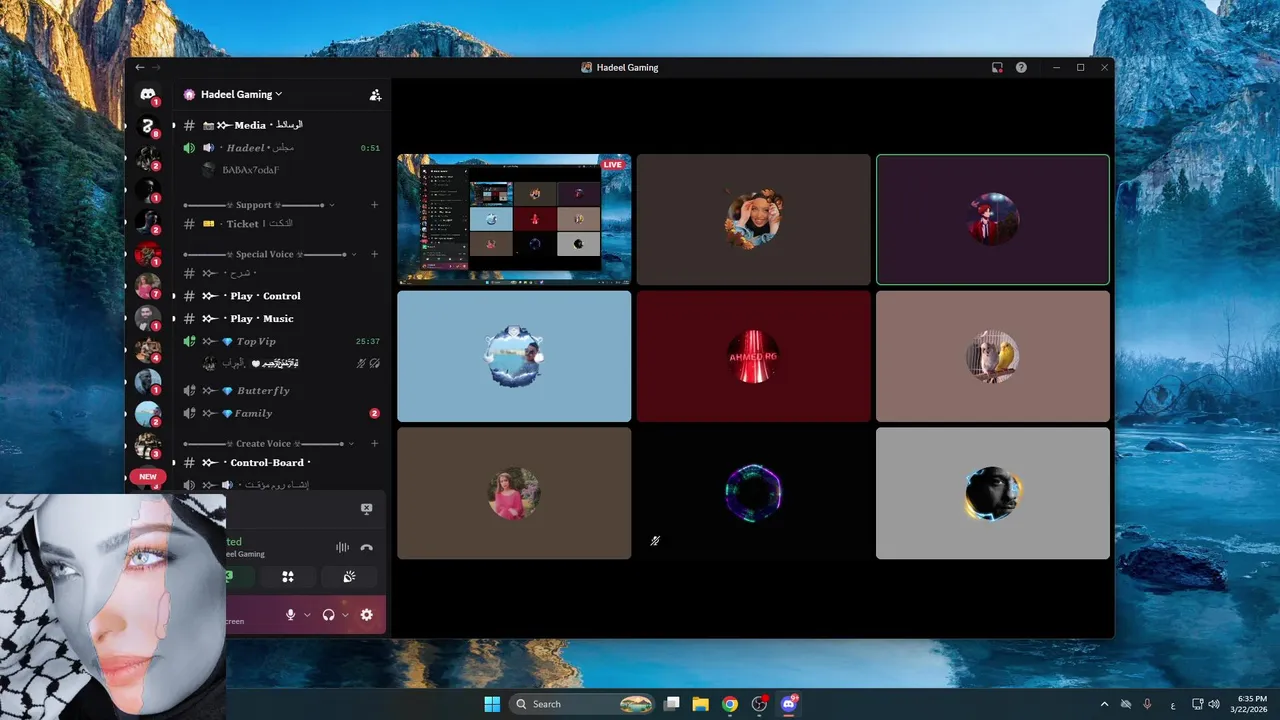The width and height of the screenshot is (1280, 720).
Task: Disconnect from voice with hang-up icon
Action: pyautogui.click(x=366, y=547)
